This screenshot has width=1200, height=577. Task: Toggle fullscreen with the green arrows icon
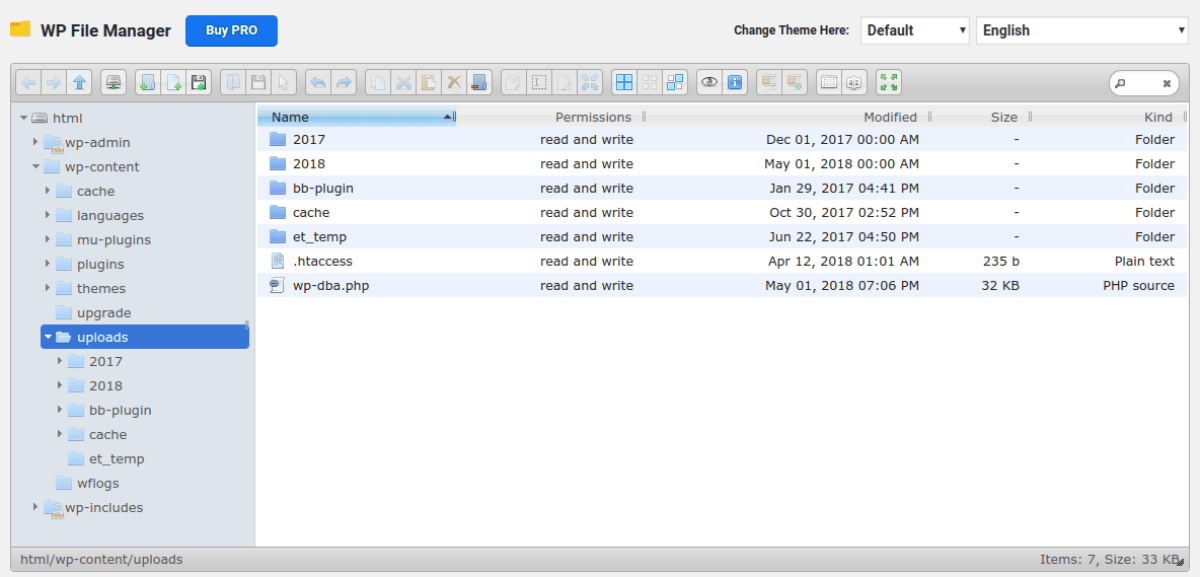(889, 83)
